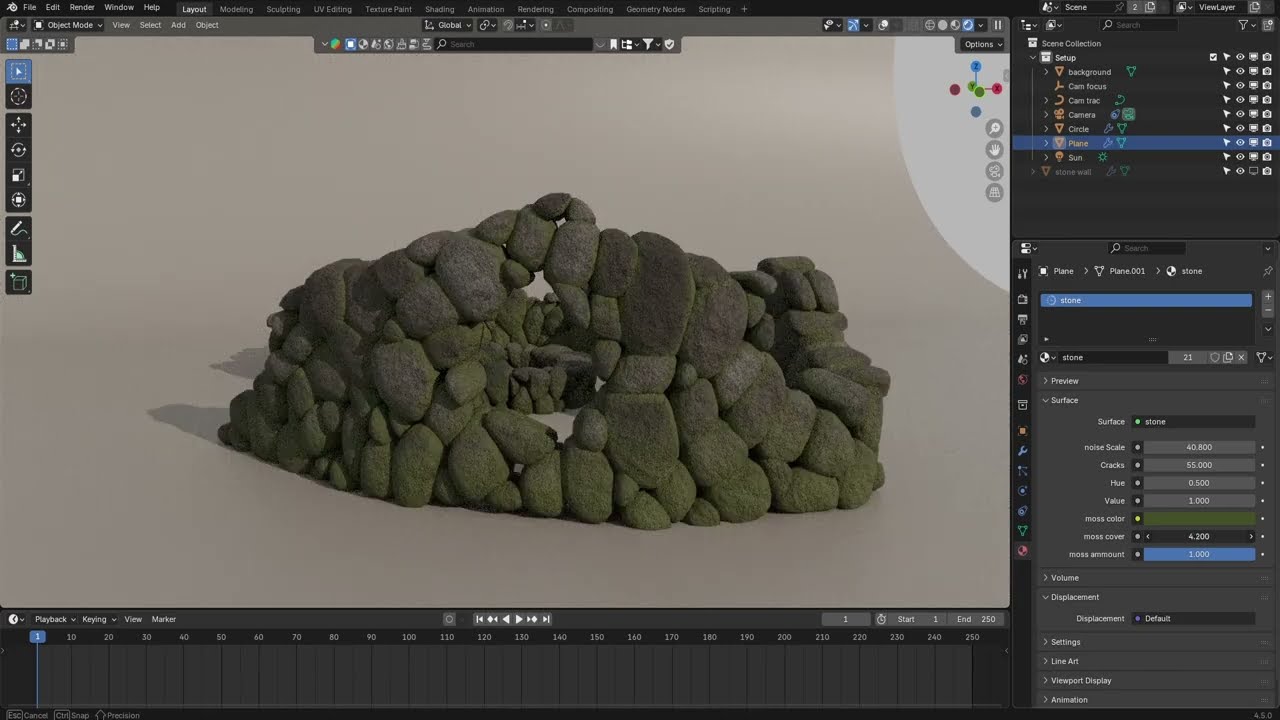Open the Particles properties tab
This screenshot has width=1280, height=720.
tap(1022, 471)
